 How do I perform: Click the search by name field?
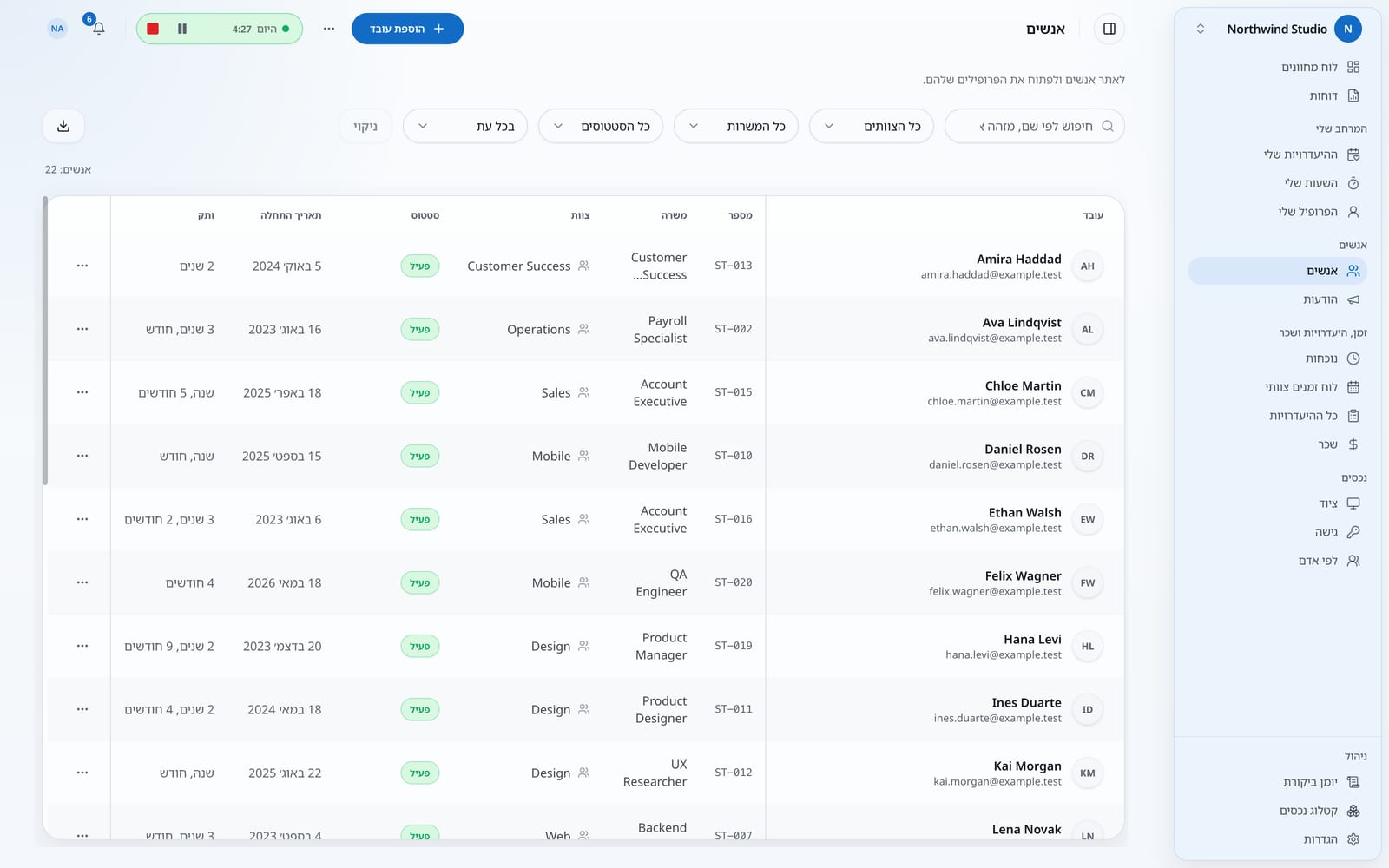pyautogui.click(x=1035, y=126)
